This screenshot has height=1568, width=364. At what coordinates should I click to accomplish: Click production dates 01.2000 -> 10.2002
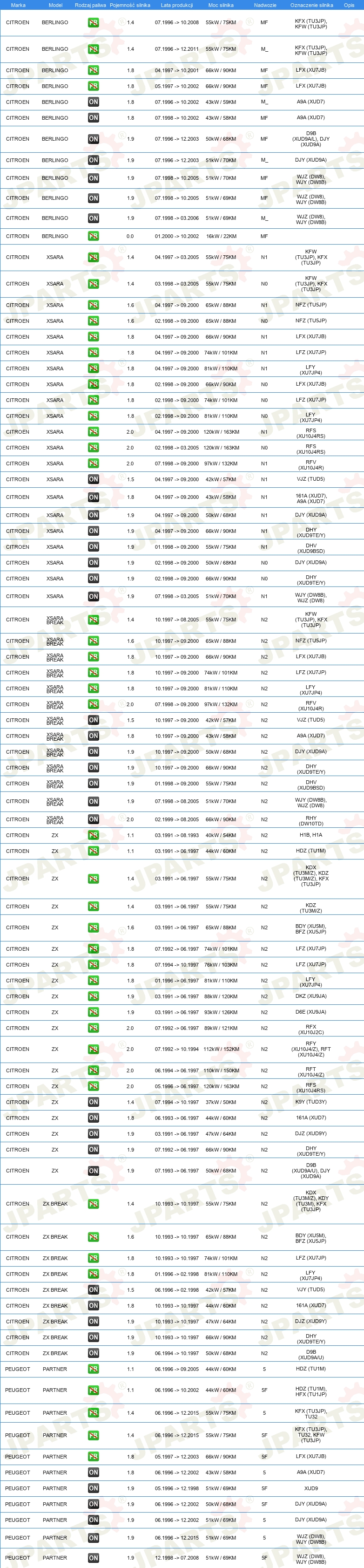coord(176,236)
